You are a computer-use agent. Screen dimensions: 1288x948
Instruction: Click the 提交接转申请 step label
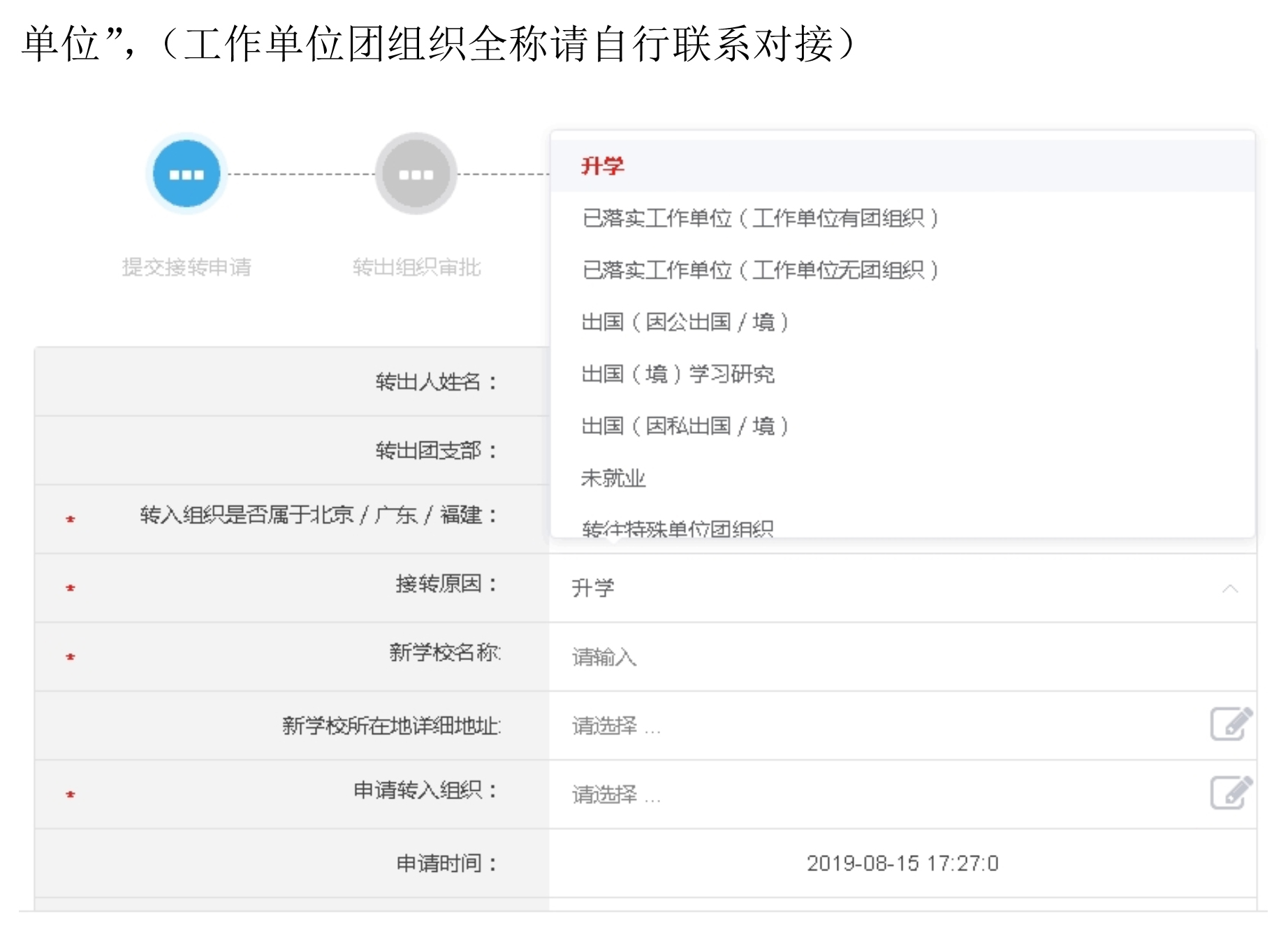click(186, 267)
